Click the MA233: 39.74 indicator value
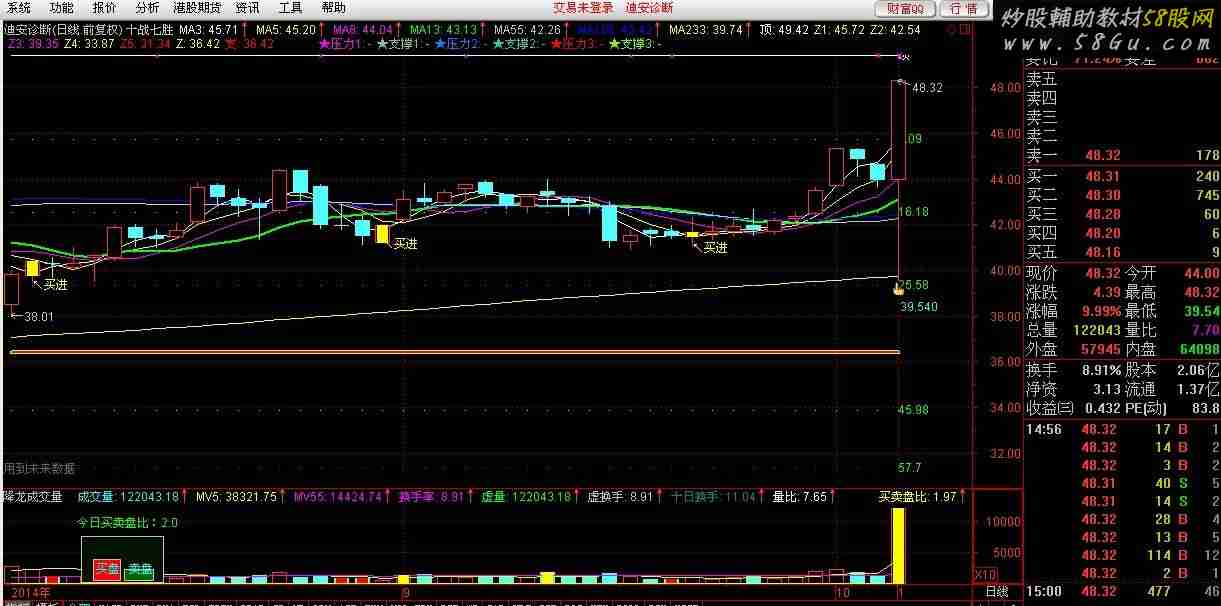 point(706,31)
